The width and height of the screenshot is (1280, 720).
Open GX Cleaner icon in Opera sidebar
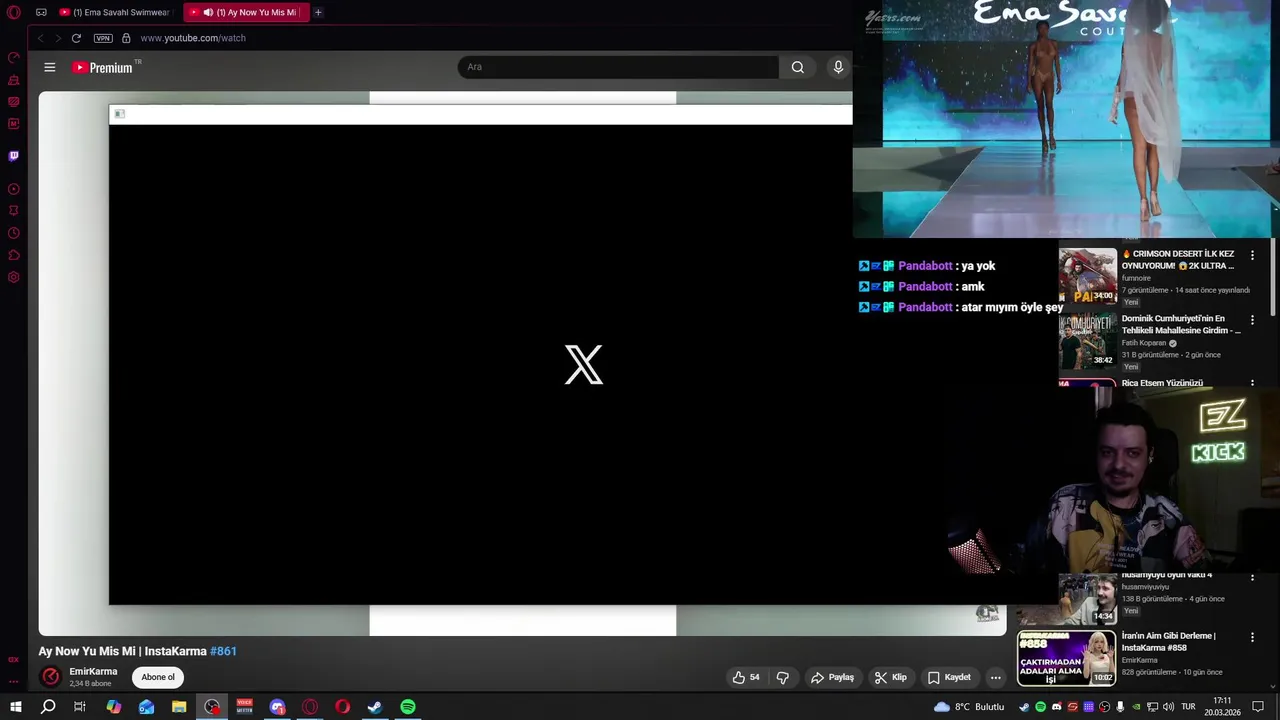(x=14, y=80)
